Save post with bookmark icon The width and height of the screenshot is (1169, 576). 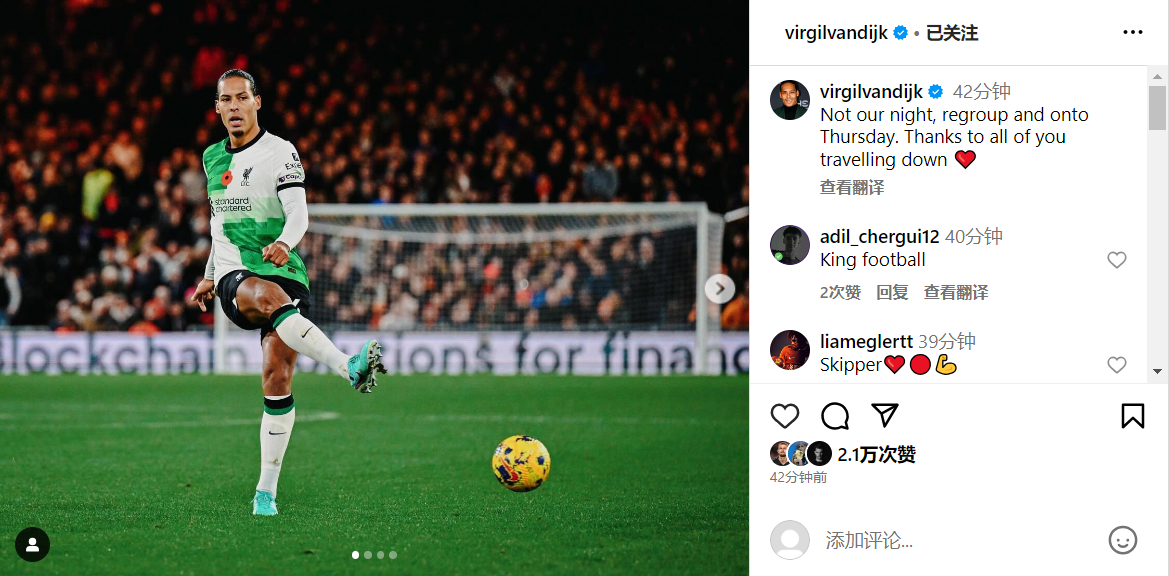pyautogui.click(x=1132, y=416)
